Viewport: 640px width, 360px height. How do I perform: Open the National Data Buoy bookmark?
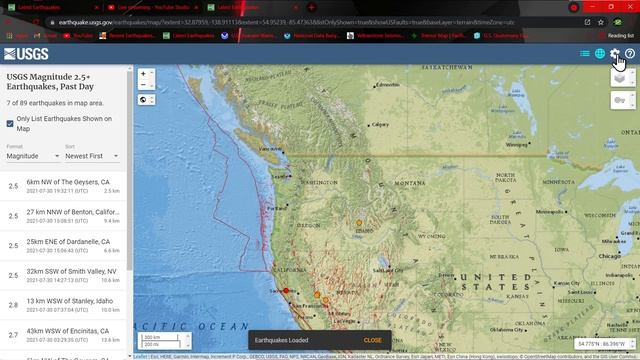311,36
